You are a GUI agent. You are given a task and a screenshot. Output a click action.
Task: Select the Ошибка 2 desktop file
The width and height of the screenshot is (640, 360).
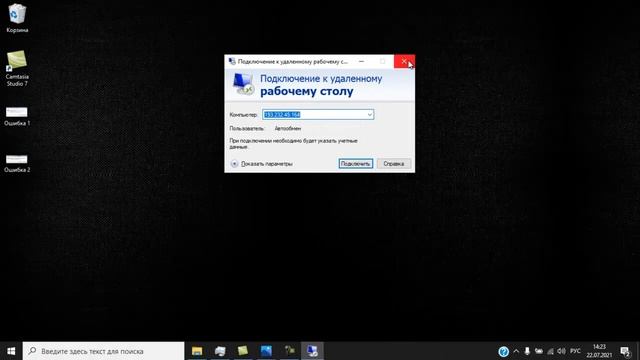[x=17, y=163]
